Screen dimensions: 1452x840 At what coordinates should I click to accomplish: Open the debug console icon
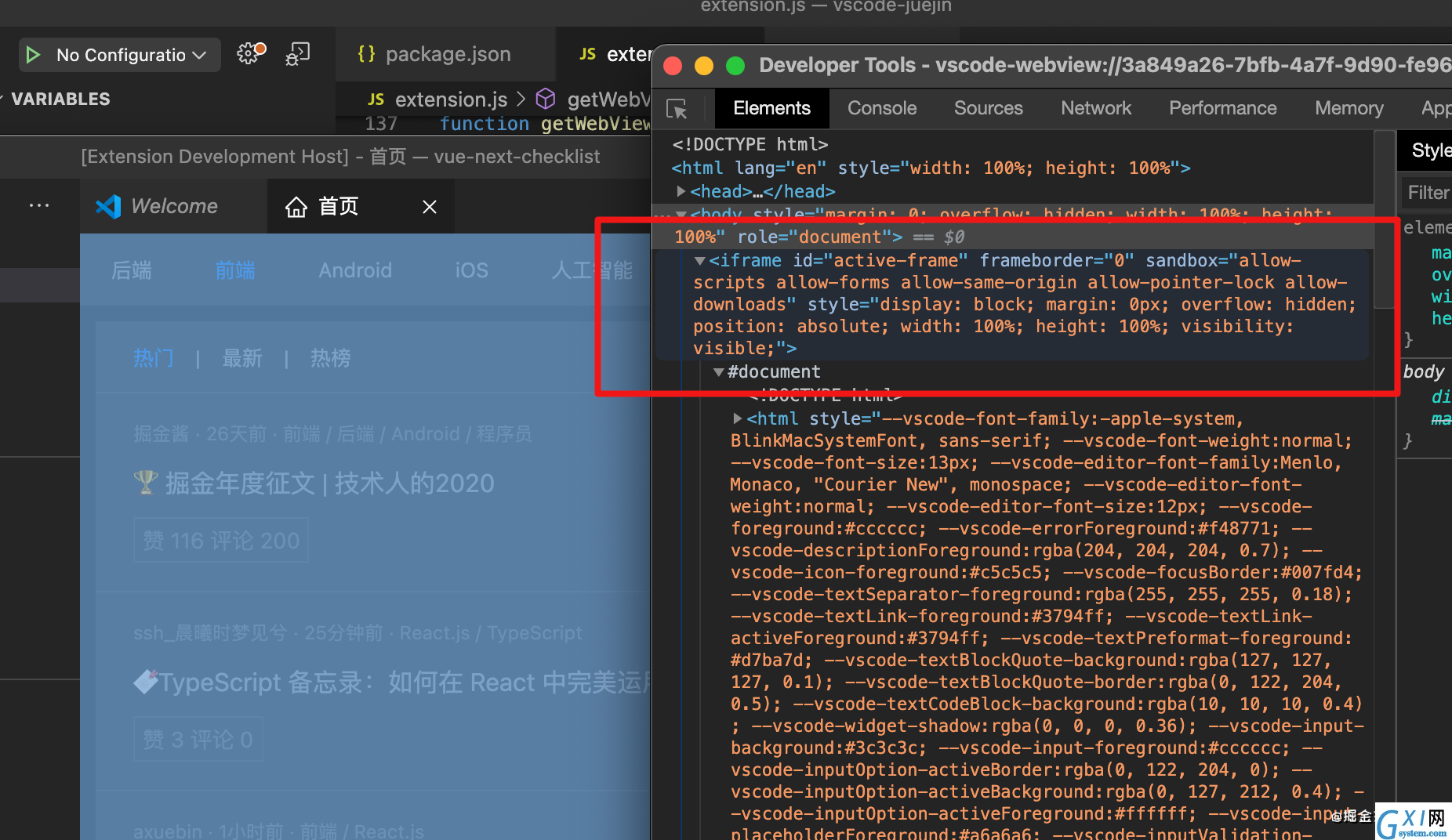point(299,53)
